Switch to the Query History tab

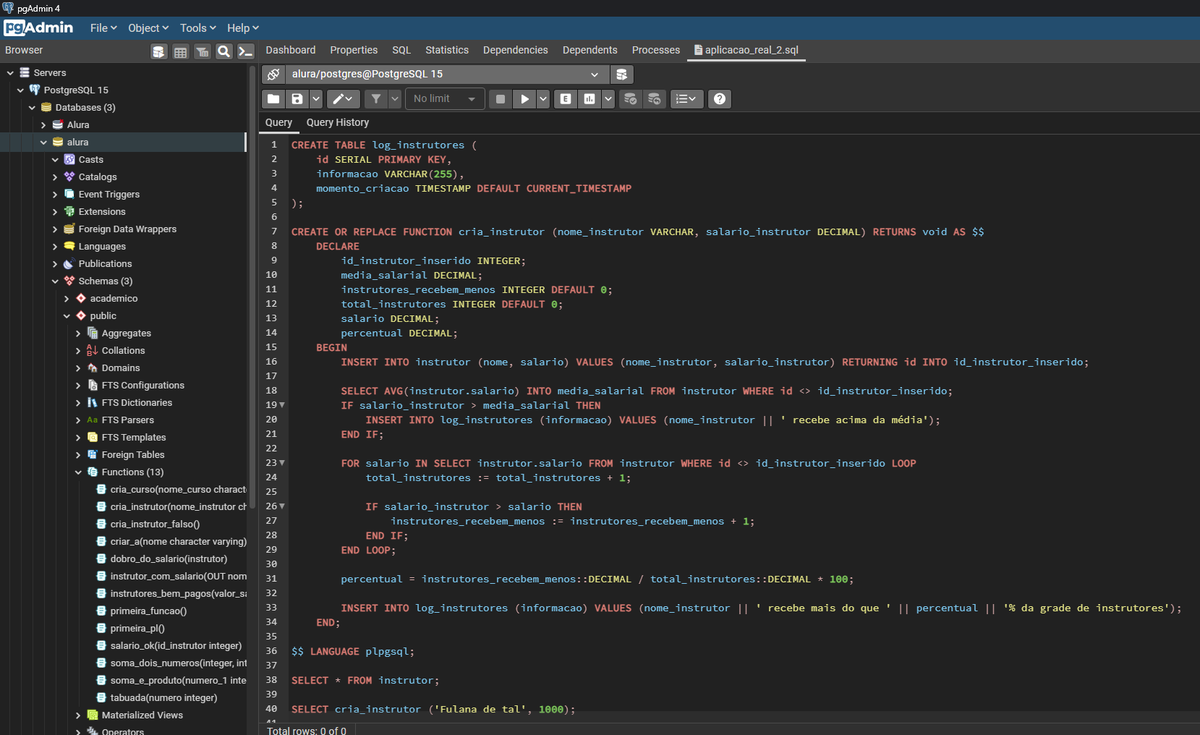[x=337, y=122]
